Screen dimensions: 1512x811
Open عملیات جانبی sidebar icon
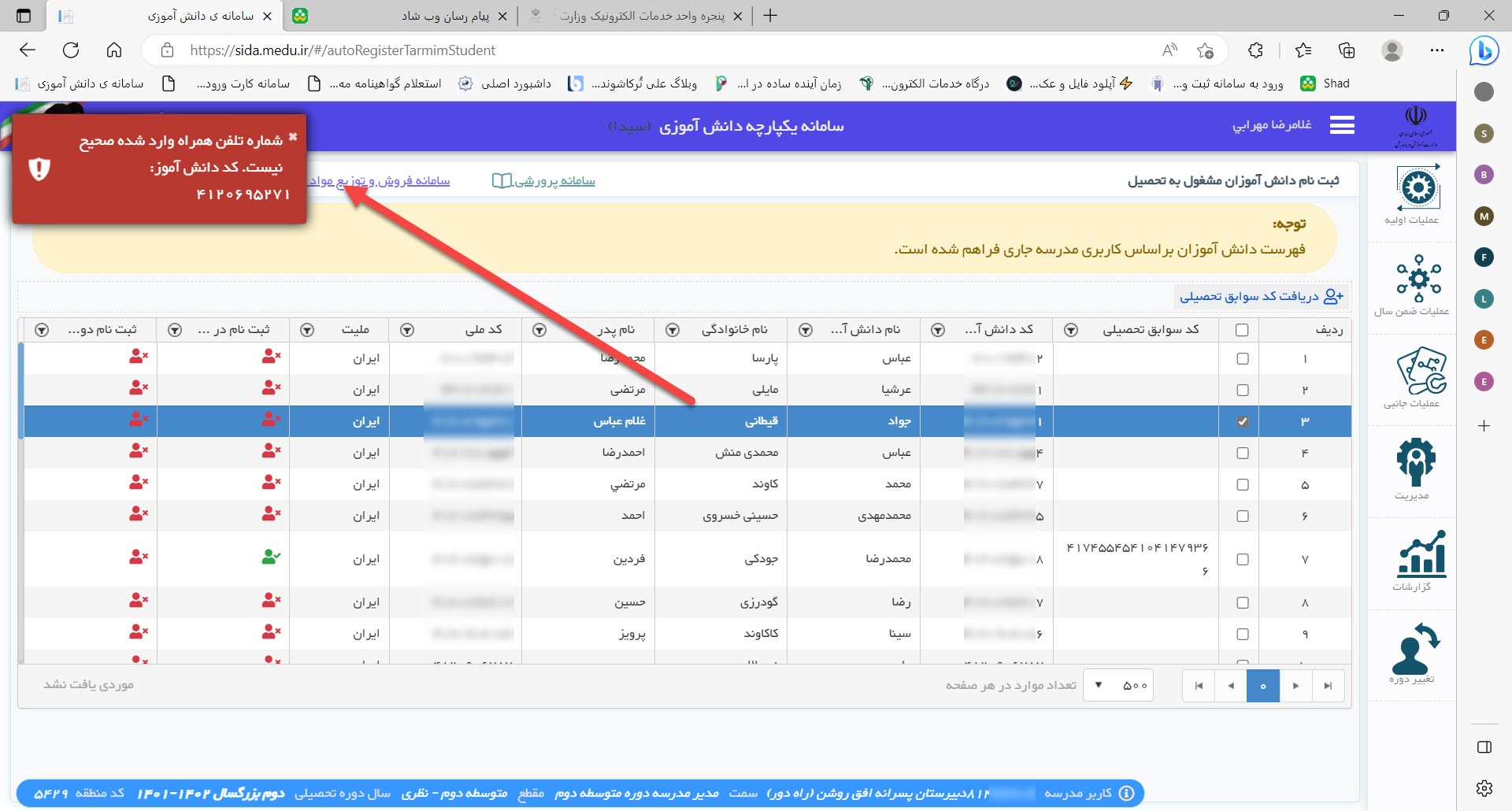(x=1417, y=372)
